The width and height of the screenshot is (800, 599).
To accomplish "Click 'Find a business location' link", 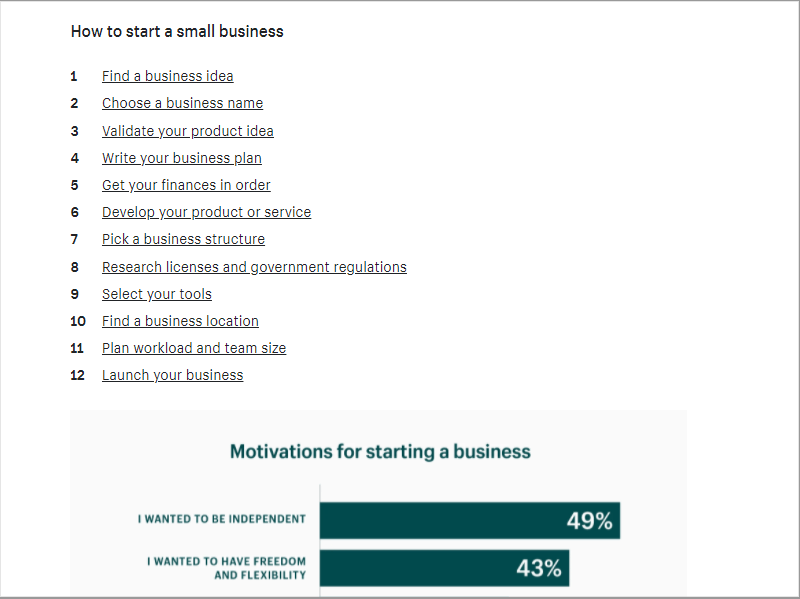I will pos(180,321).
